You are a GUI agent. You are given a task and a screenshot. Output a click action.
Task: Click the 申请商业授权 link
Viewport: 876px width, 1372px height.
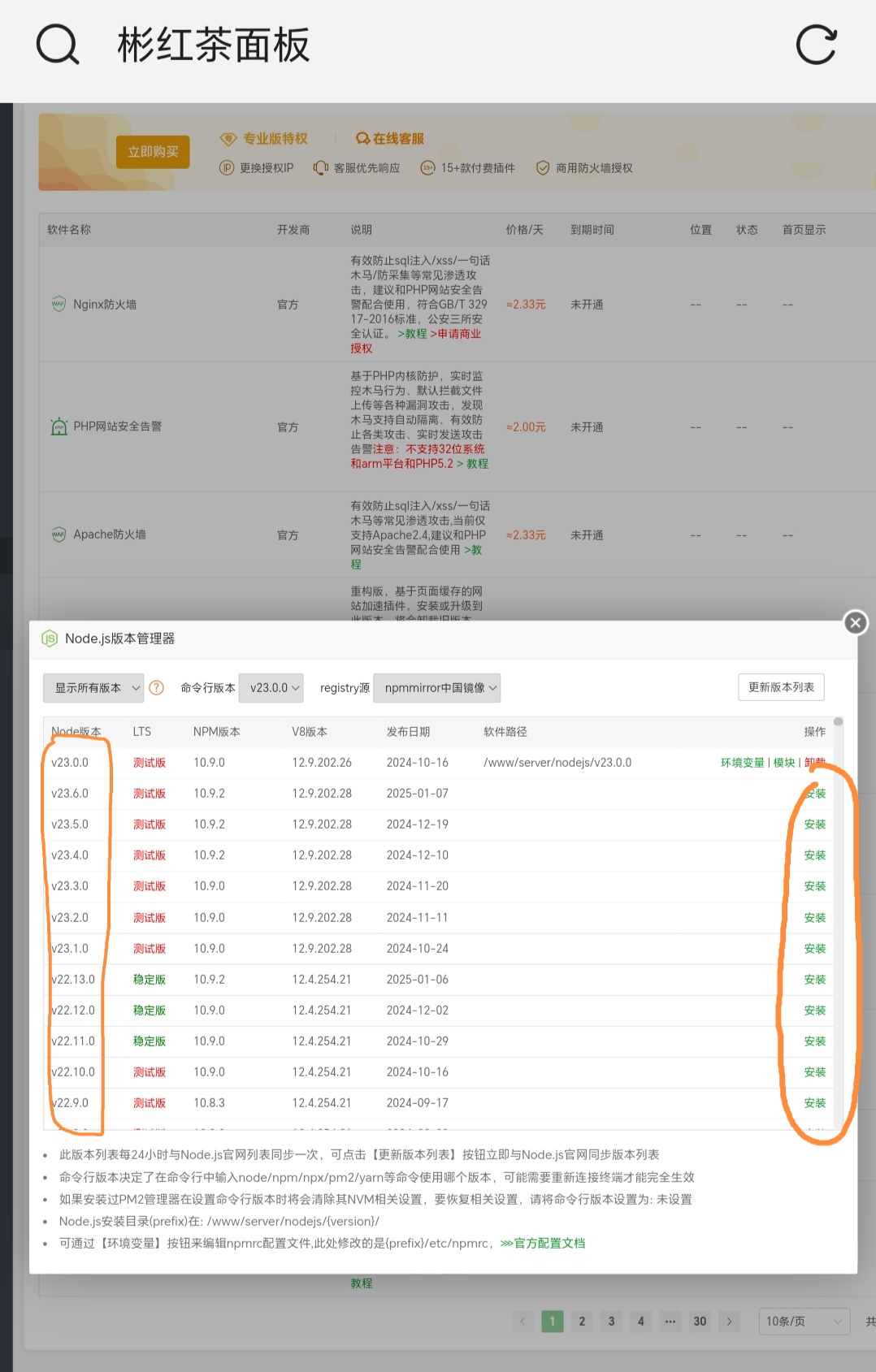(x=455, y=334)
